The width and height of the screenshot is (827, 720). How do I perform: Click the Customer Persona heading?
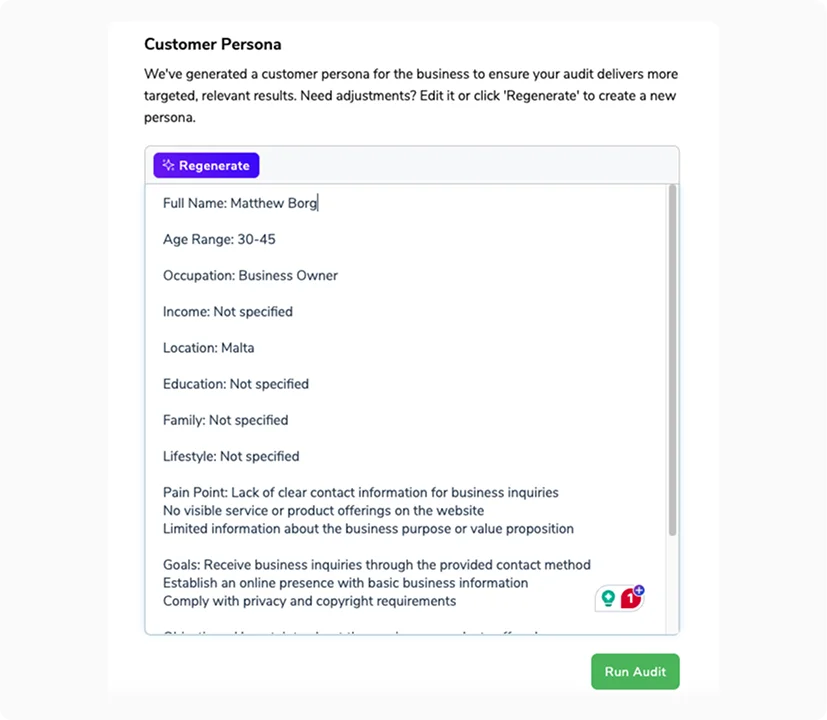coord(213,44)
